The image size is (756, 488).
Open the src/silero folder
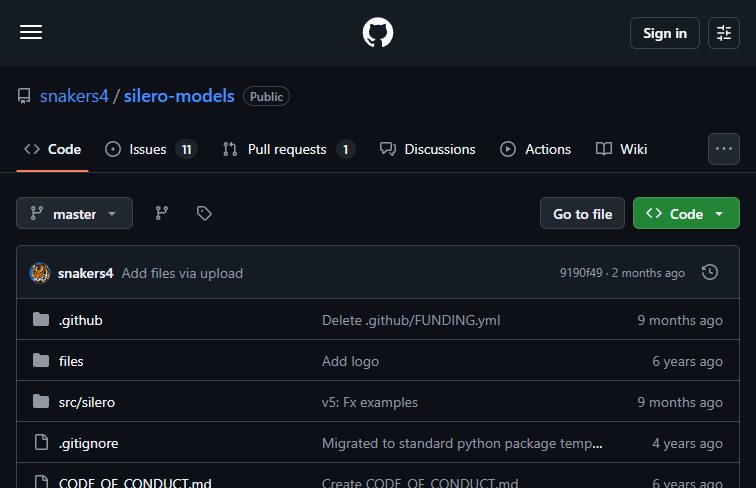click(87, 402)
